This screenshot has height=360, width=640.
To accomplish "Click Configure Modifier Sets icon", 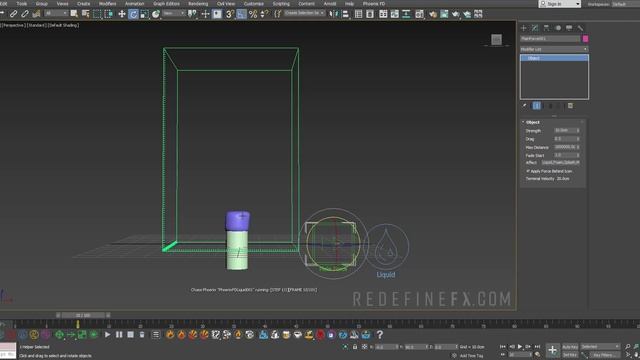I will click(x=570, y=106).
